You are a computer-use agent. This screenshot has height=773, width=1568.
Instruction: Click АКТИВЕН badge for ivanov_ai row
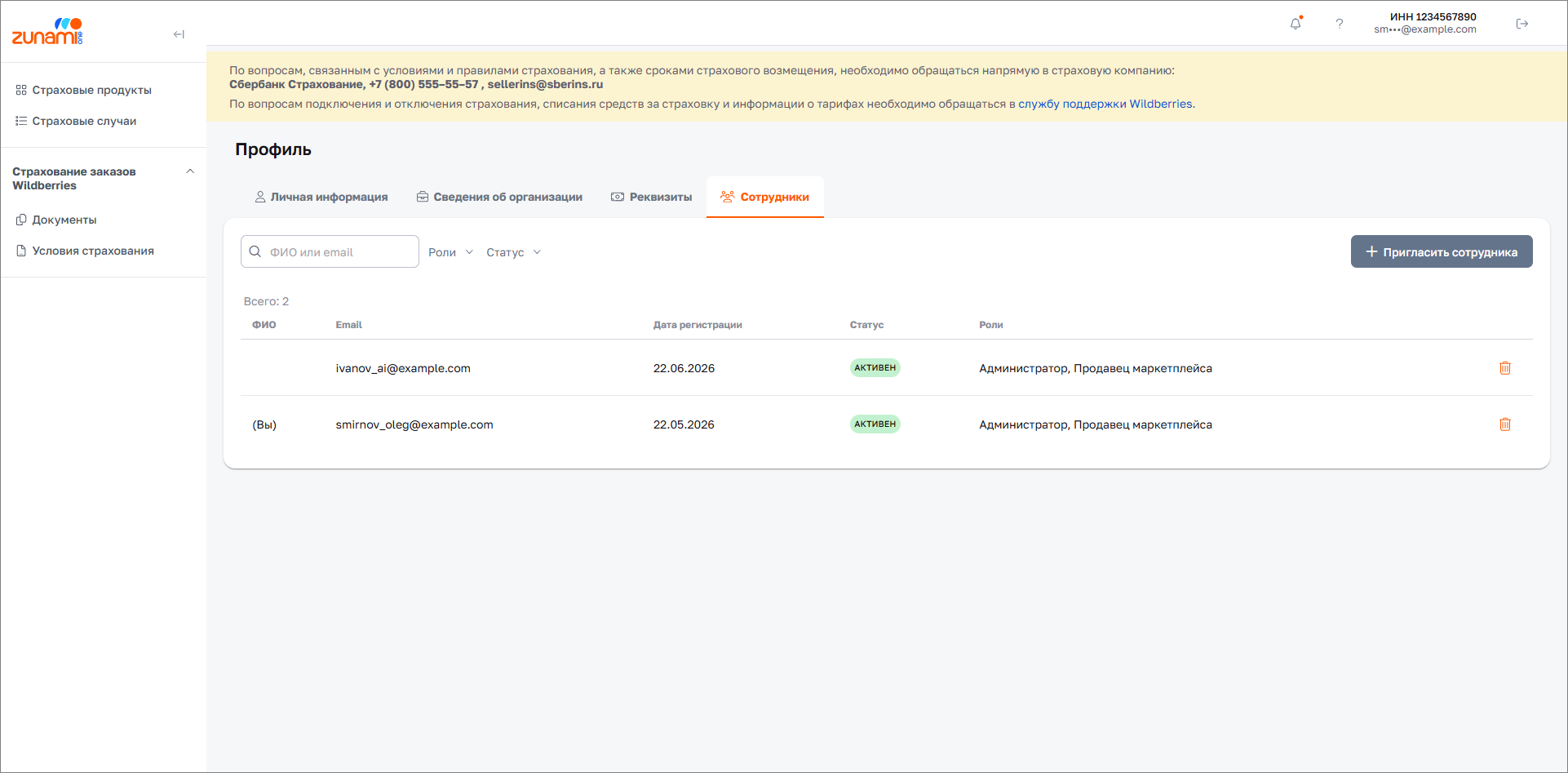[x=875, y=367]
